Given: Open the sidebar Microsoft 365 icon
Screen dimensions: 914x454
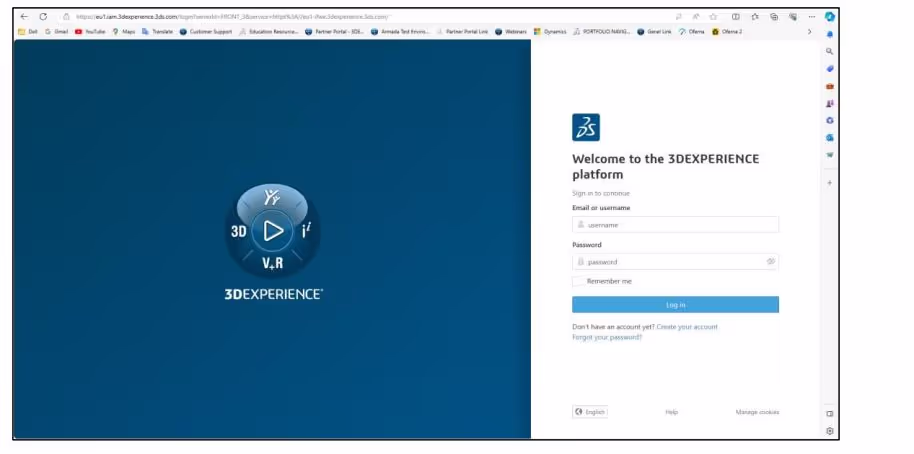Looking at the screenshot, I should click(x=829, y=121).
